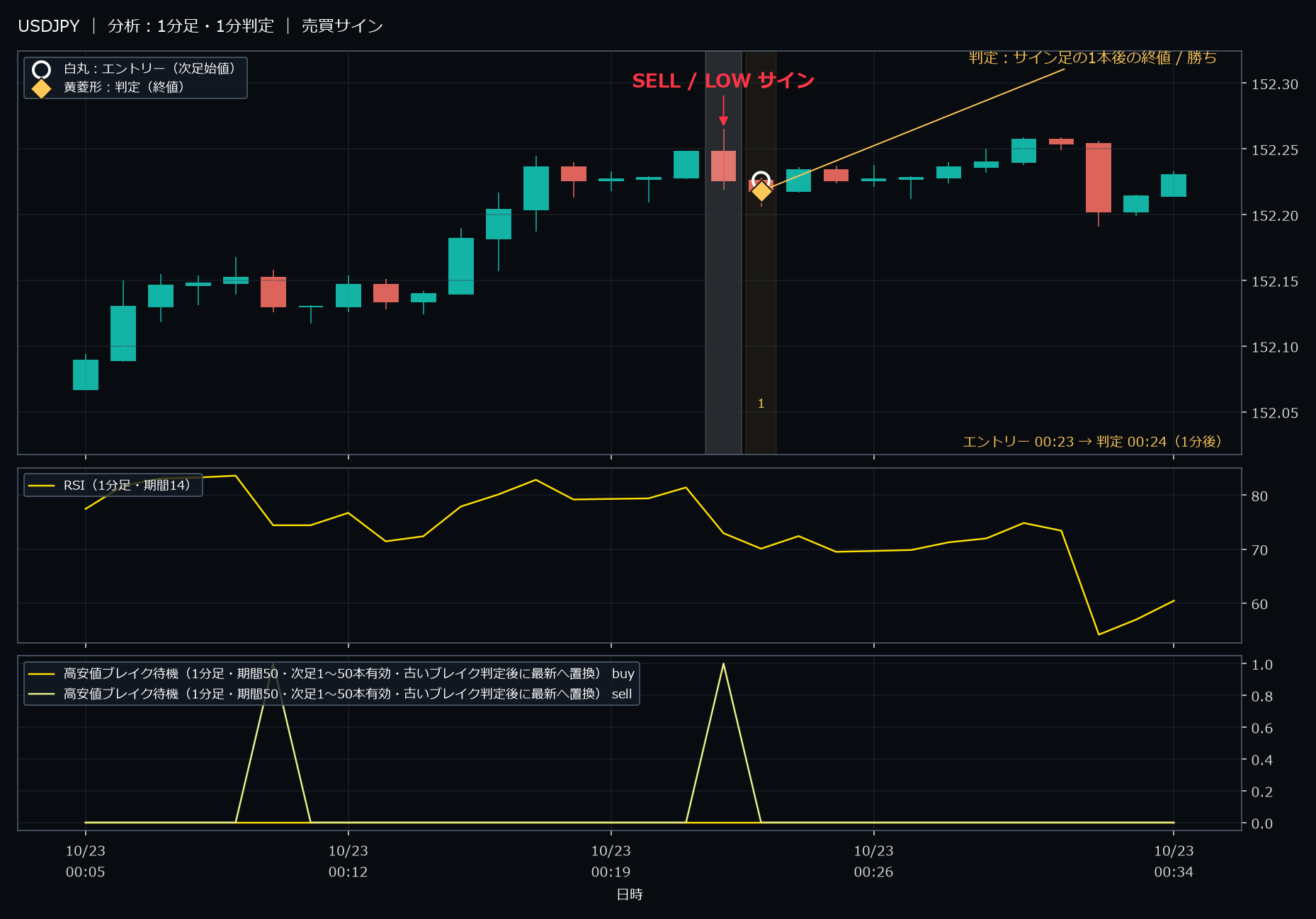Click the 10/23 00:19 time axis label
This screenshot has width=1316, height=919.
(x=611, y=862)
